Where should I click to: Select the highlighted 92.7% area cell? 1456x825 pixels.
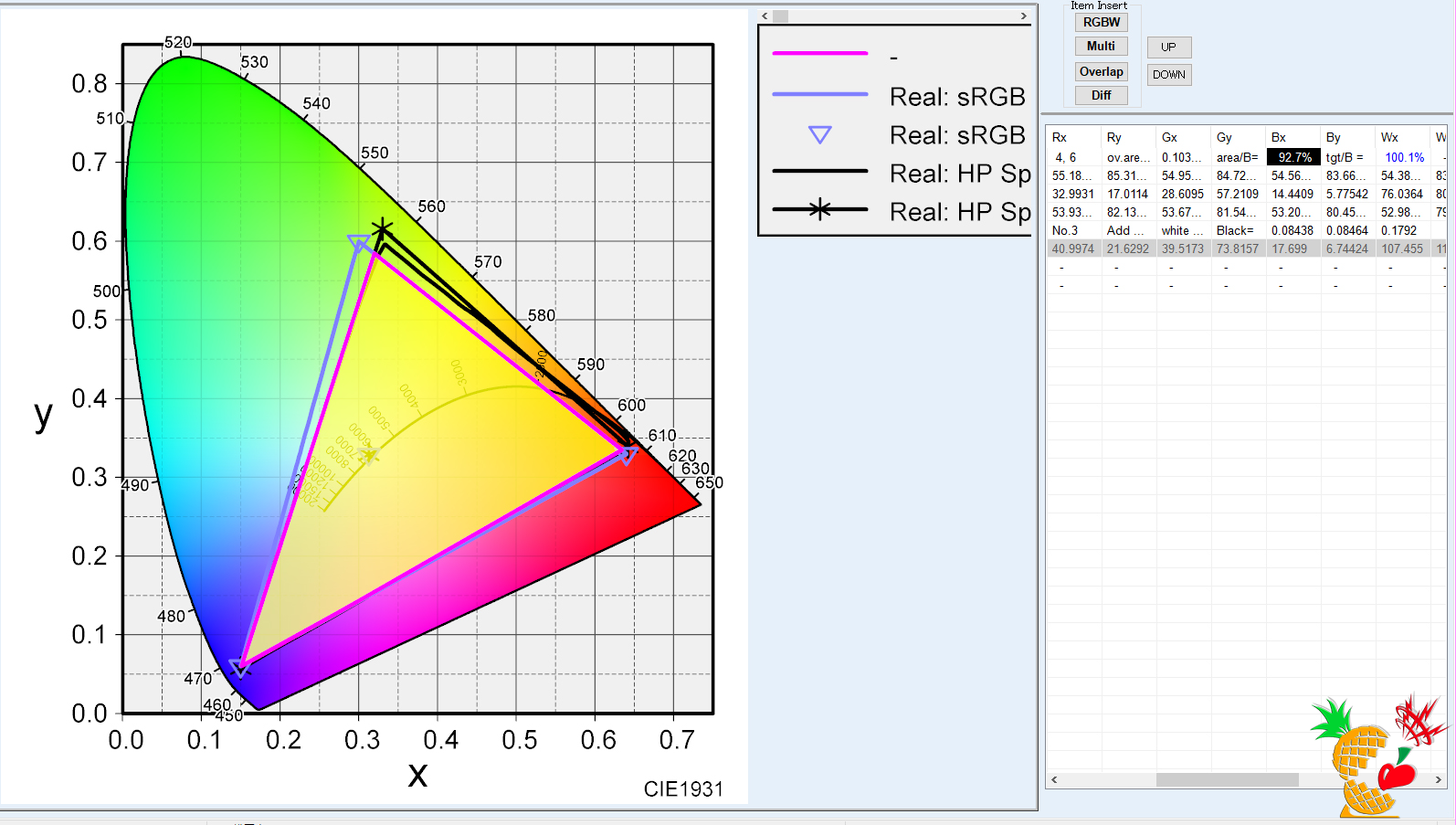click(x=1293, y=158)
